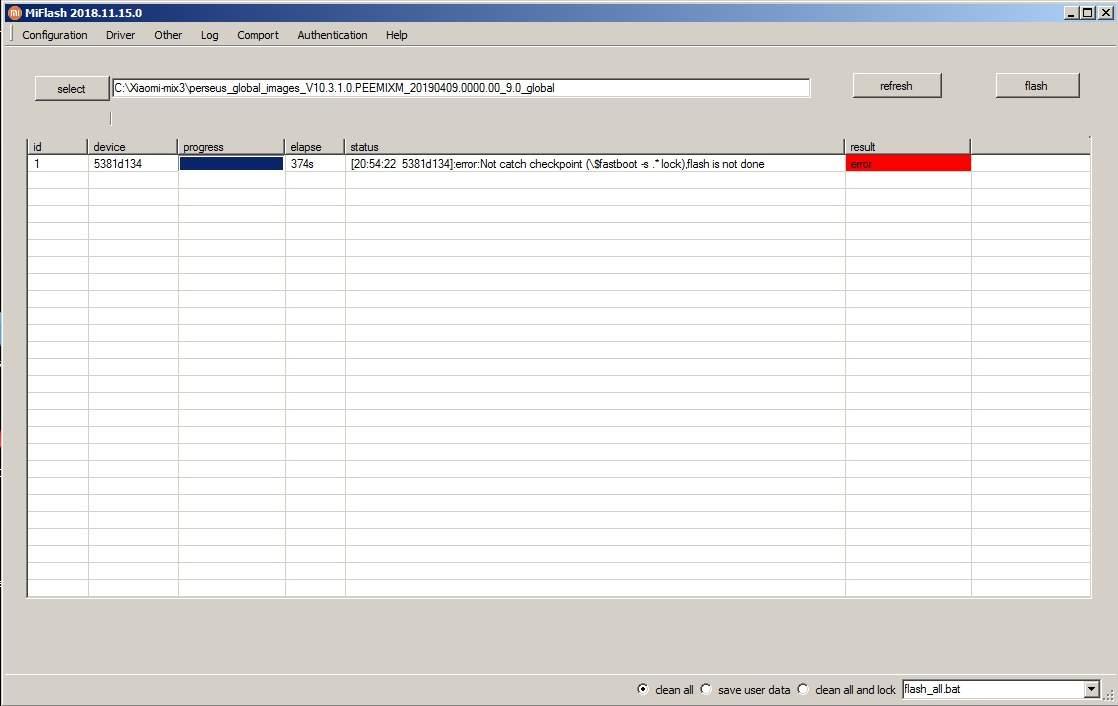Expand the flash_all.bat script dropdown
The width and height of the screenshot is (1118, 706).
[x=1091, y=689]
